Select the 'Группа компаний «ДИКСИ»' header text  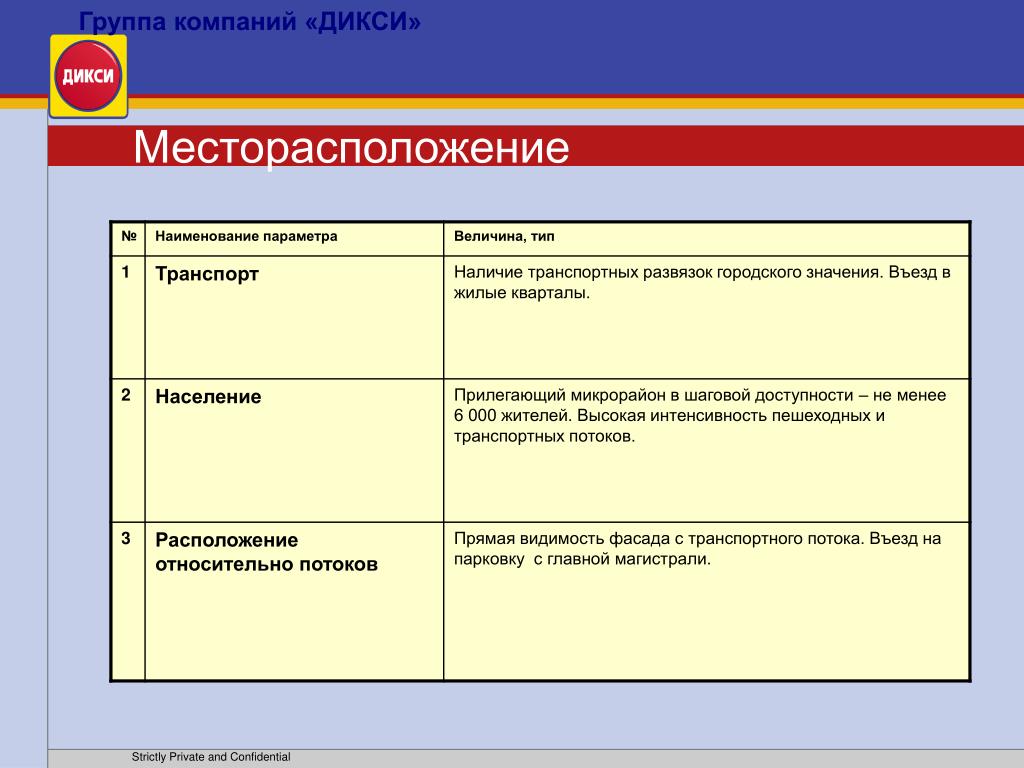click(x=249, y=22)
